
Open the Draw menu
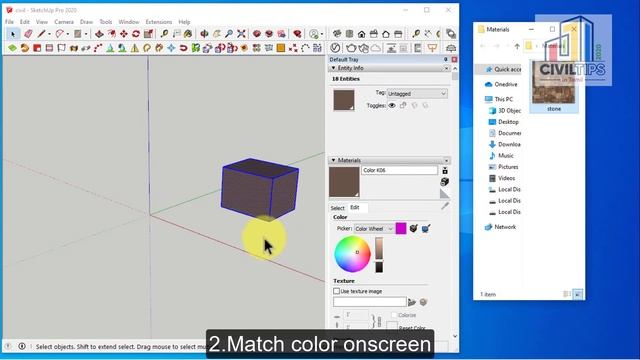86,22
